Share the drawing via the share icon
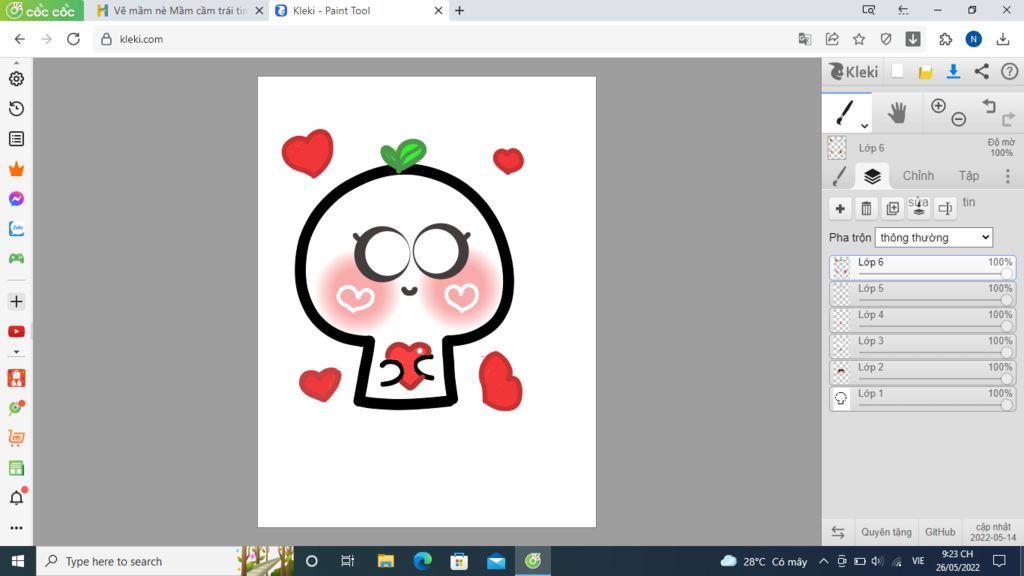1024x576 pixels. tap(982, 72)
